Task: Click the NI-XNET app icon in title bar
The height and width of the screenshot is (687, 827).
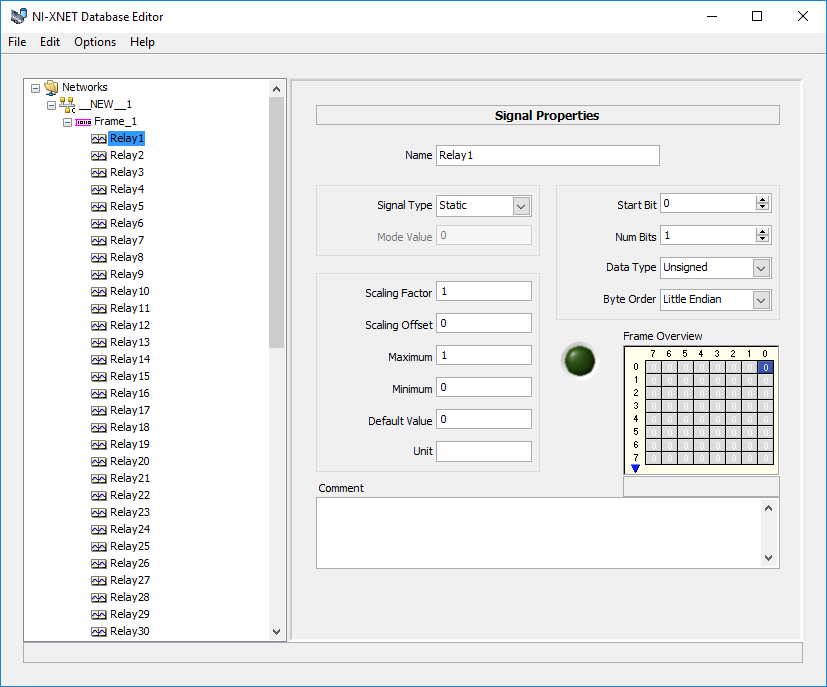Action: click(x=18, y=16)
